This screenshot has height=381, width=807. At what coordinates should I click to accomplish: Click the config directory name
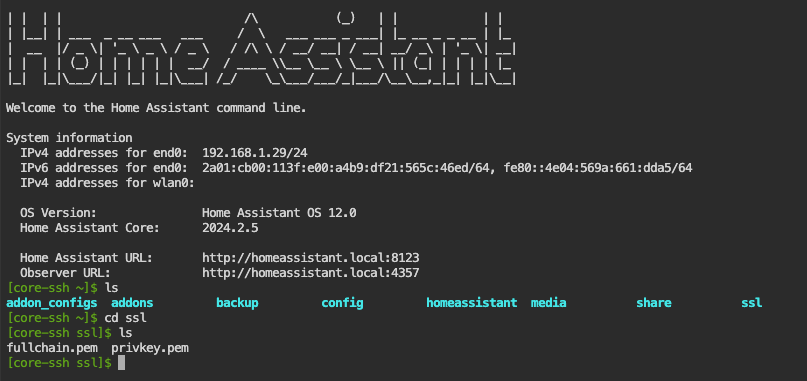(342, 303)
